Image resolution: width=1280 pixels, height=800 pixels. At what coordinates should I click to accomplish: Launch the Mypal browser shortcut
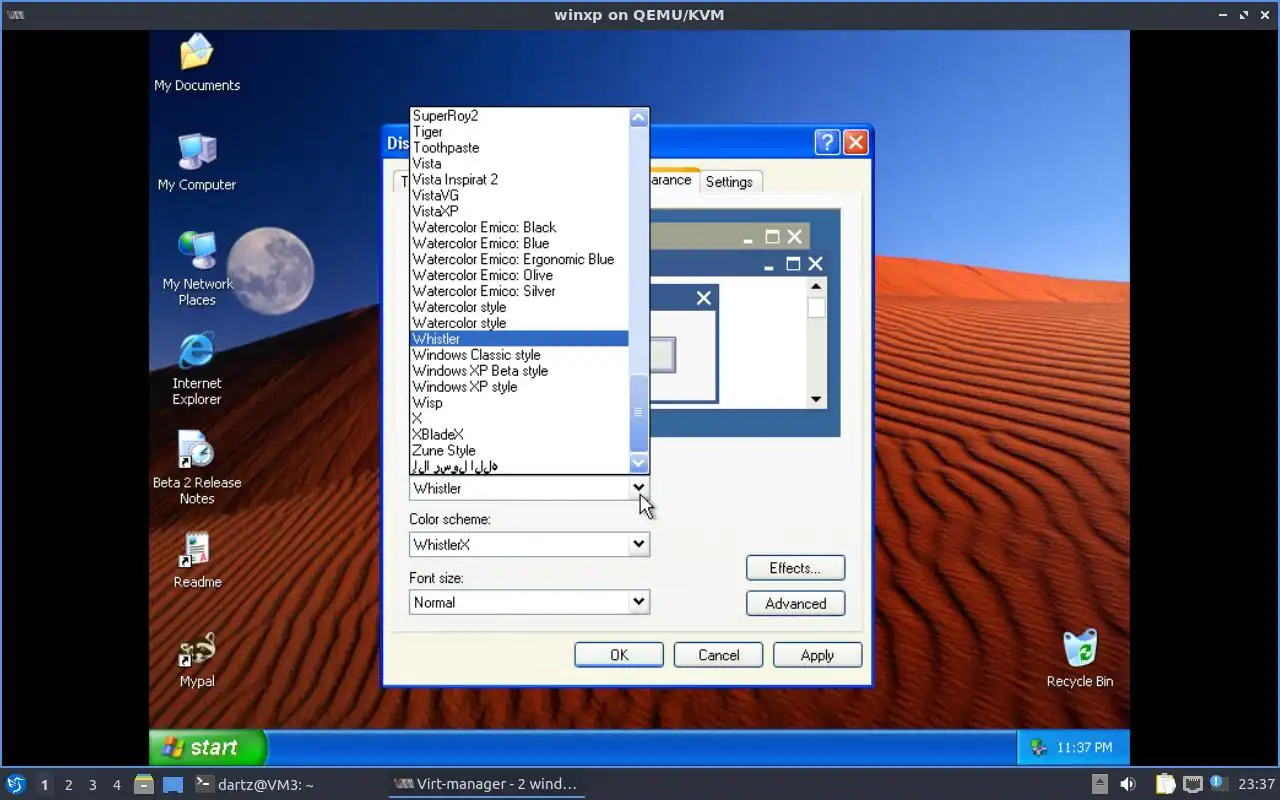pyautogui.click(x=197, y=659)
